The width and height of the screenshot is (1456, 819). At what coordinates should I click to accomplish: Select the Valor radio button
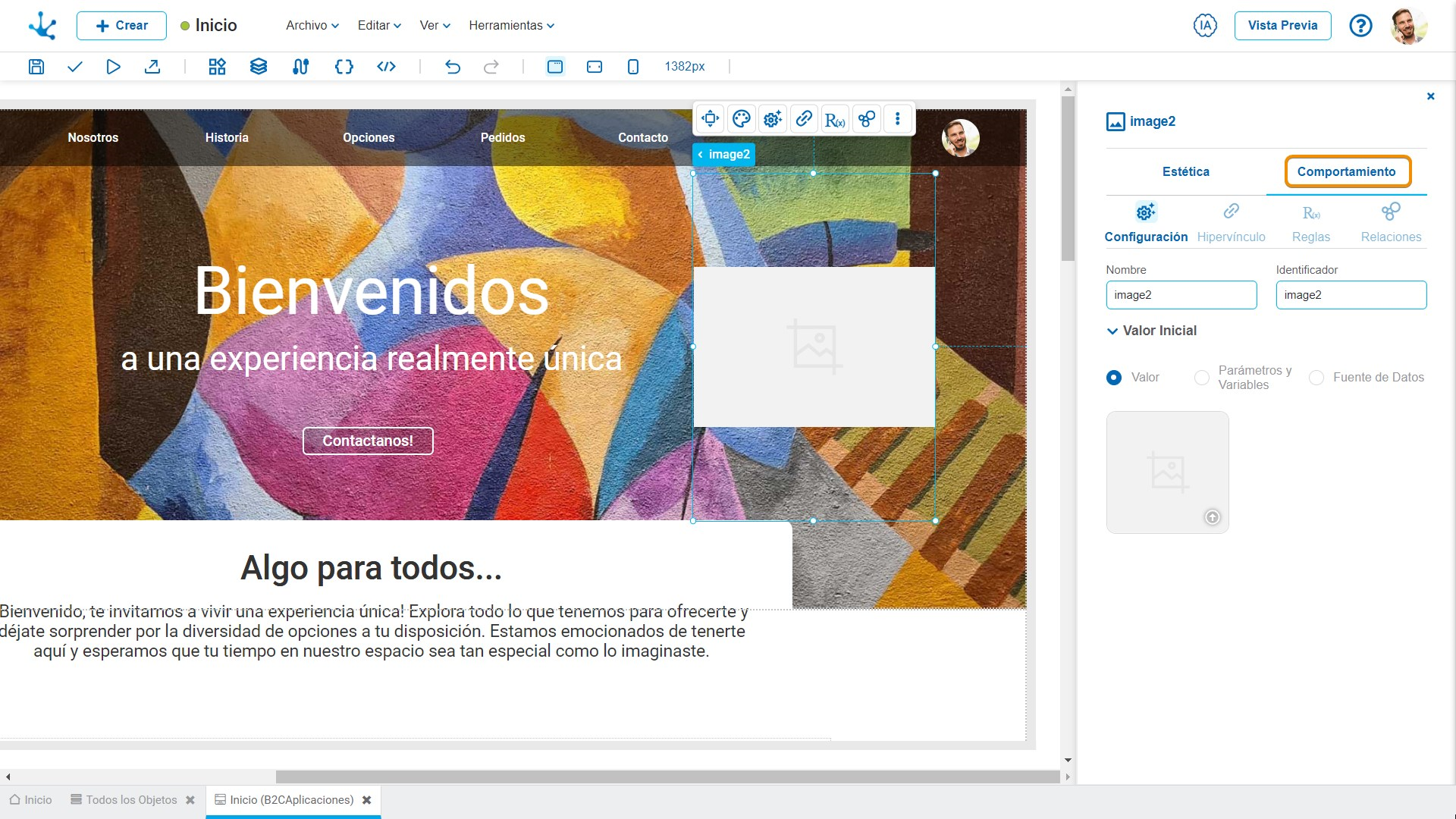pos(1114,378)
